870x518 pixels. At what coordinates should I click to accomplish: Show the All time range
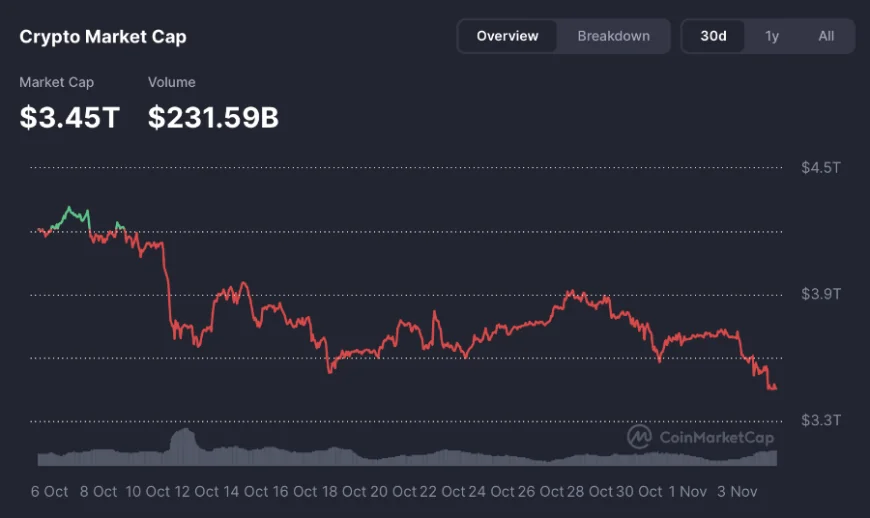click(826, 36)
